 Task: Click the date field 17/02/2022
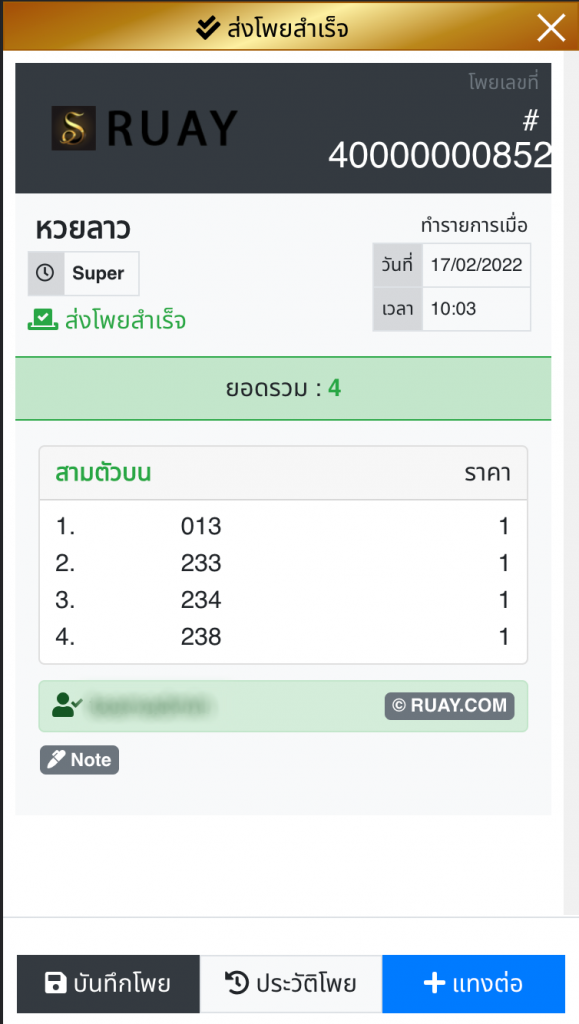tap(476, 265)
